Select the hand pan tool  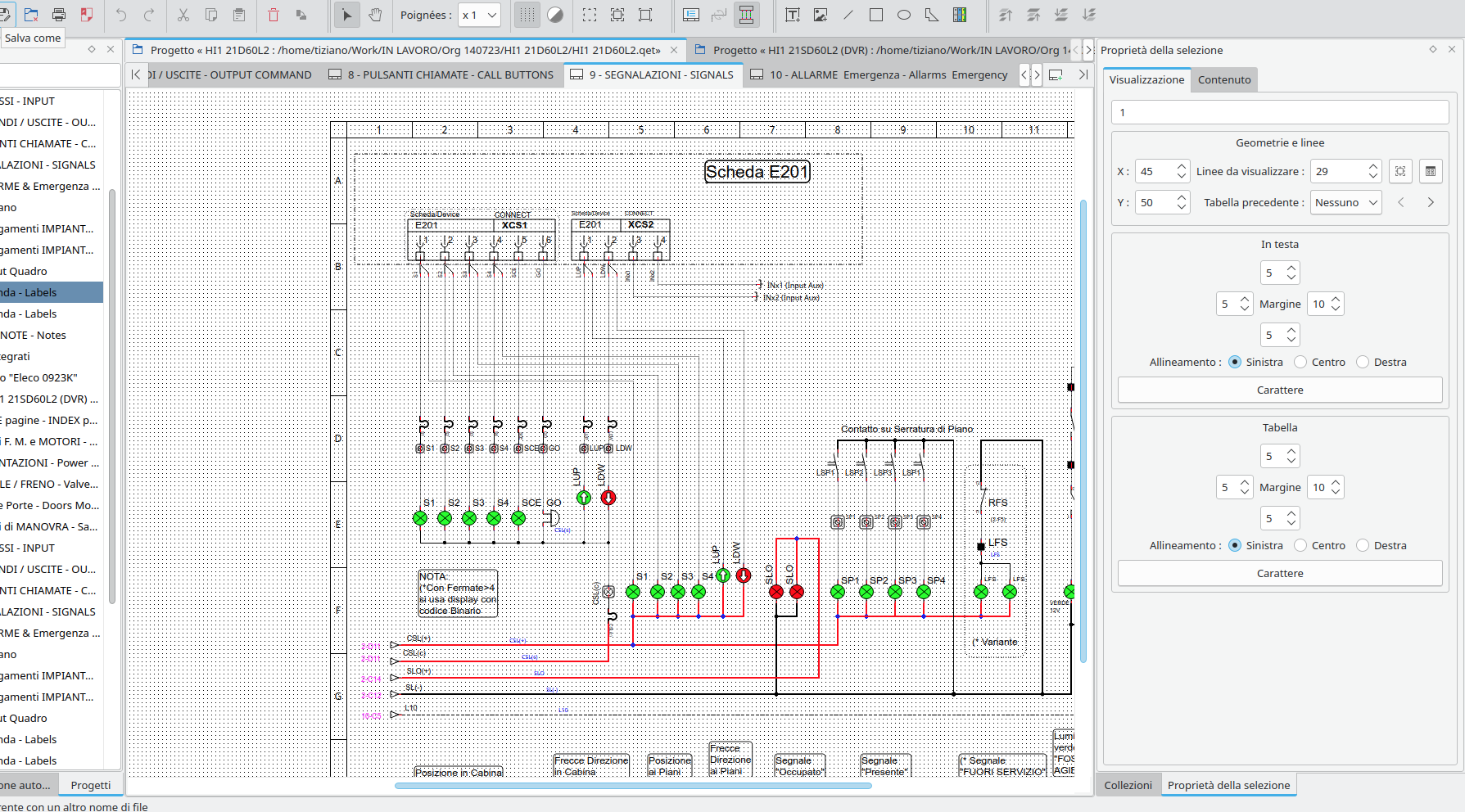tap(375, 15)
